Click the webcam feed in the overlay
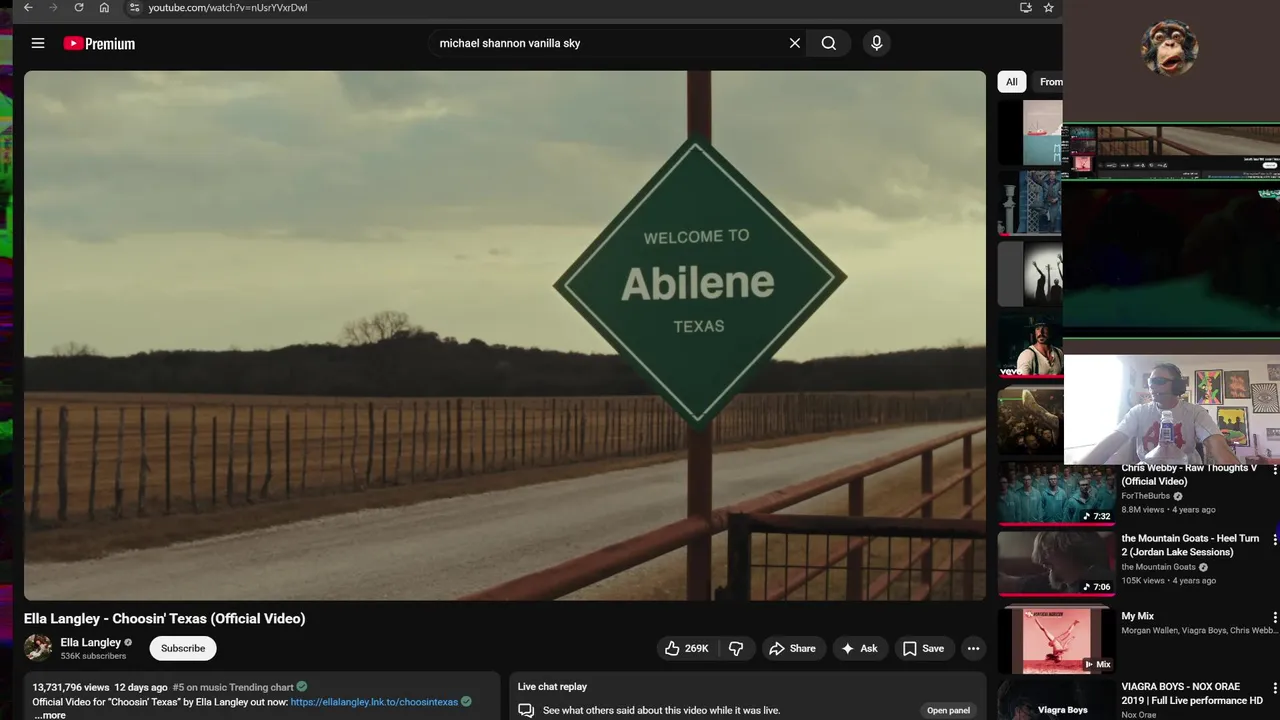This screenshot has width=1280, height=720. click(x=1171, y=410)
